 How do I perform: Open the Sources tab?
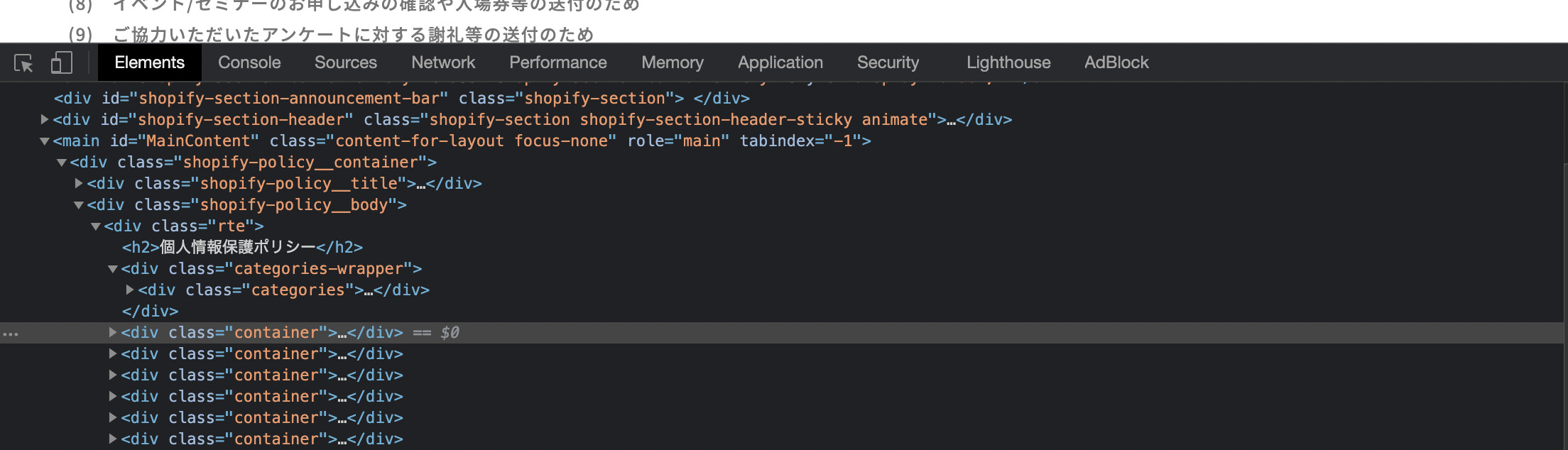point(345,62)
